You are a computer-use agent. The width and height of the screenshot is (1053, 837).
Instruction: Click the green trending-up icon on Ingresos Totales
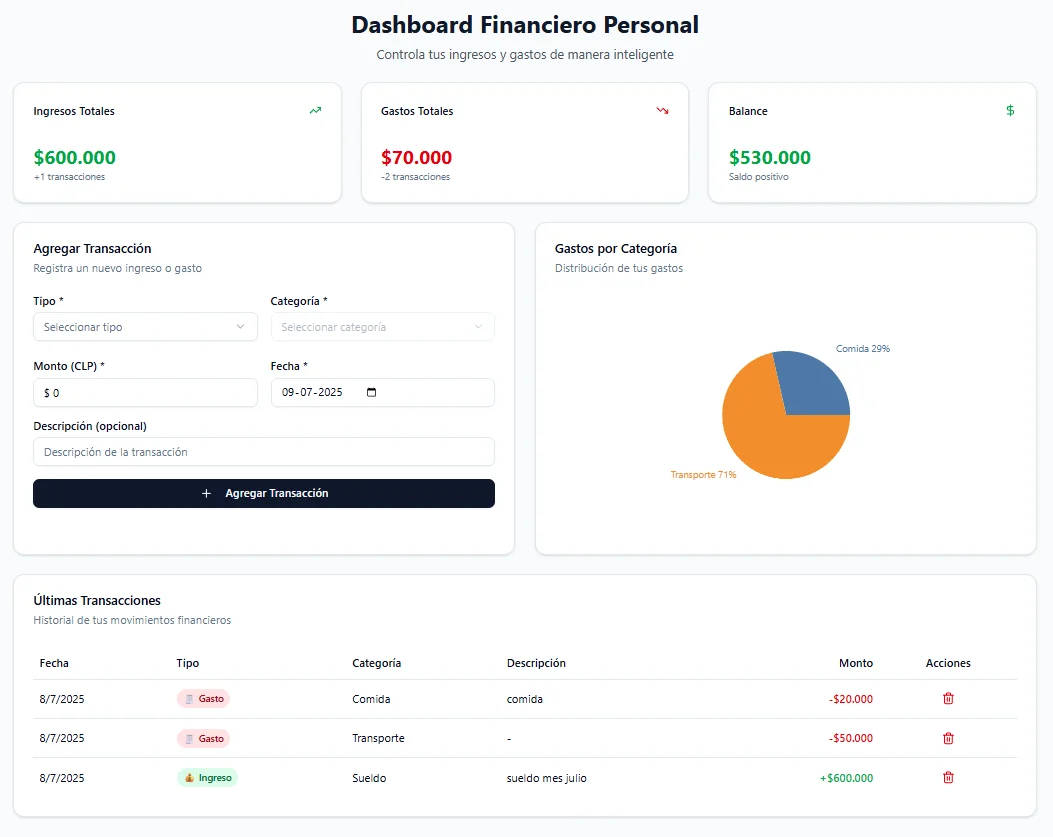tap(314, 111)
